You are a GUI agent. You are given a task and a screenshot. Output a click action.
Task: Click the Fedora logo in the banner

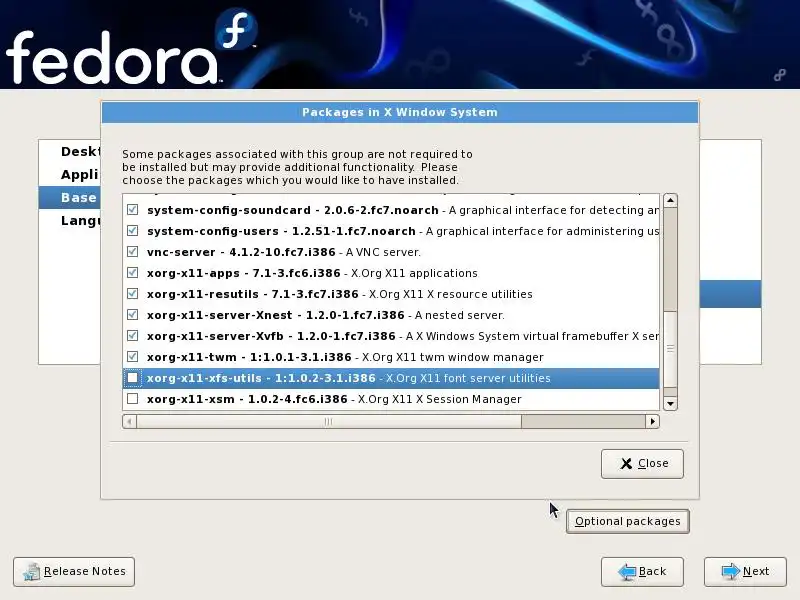coord(132,48)
